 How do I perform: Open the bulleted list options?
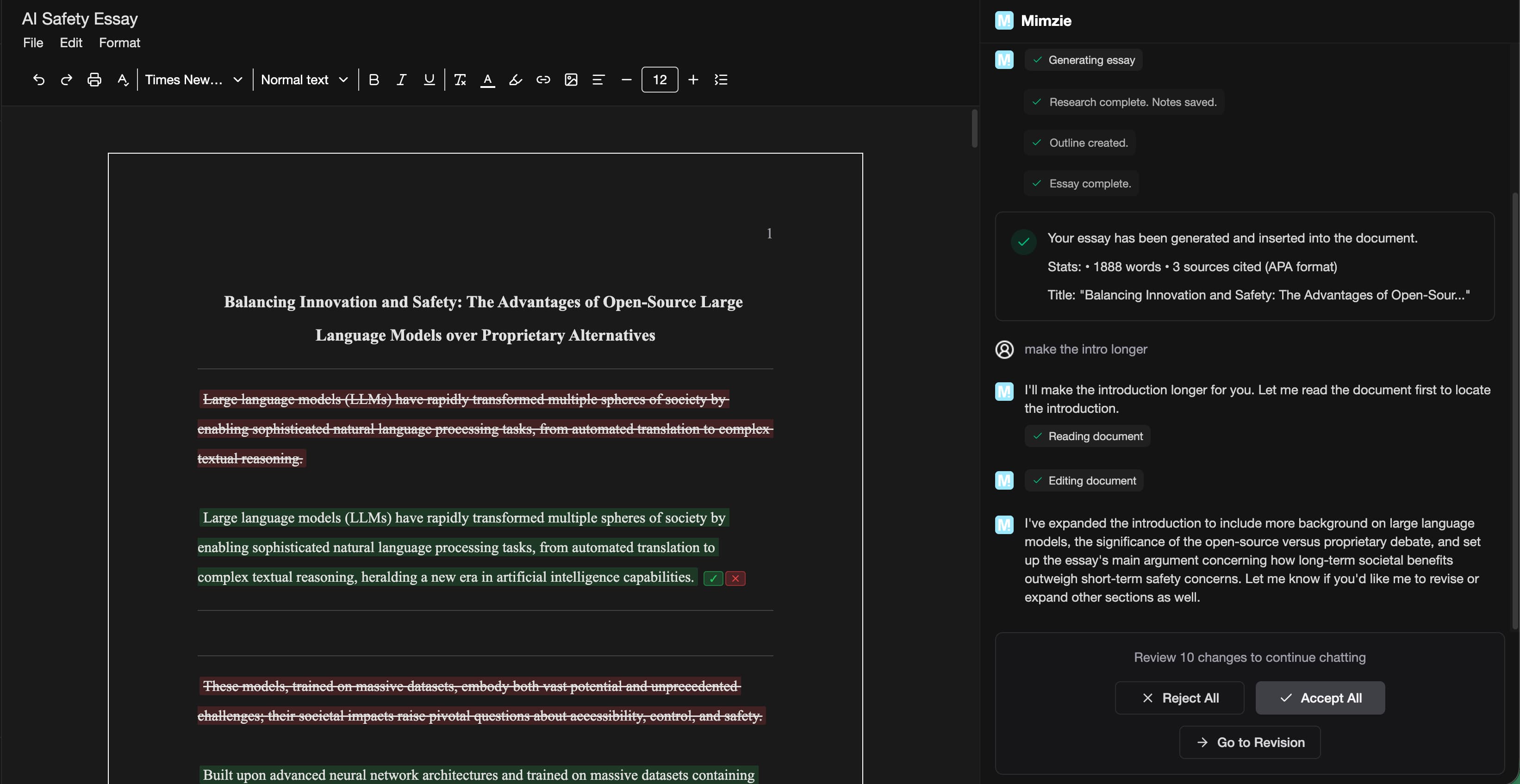(x=721, y=80)
